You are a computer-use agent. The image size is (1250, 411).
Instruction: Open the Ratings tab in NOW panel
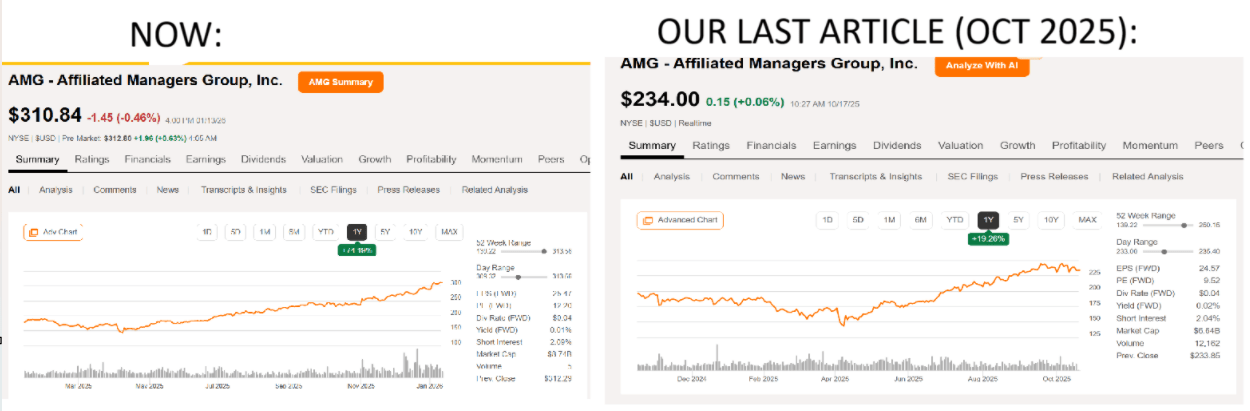pos(92,159)
